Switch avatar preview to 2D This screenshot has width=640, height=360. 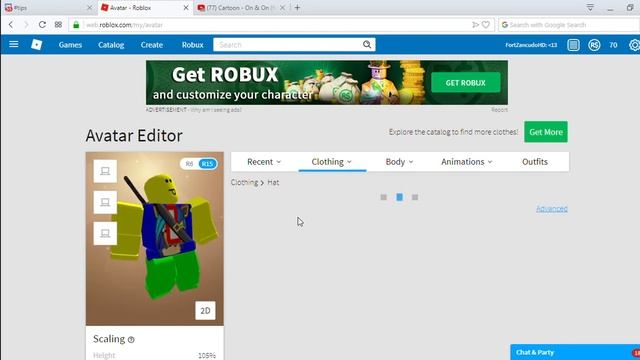click(x=205, y=311)
